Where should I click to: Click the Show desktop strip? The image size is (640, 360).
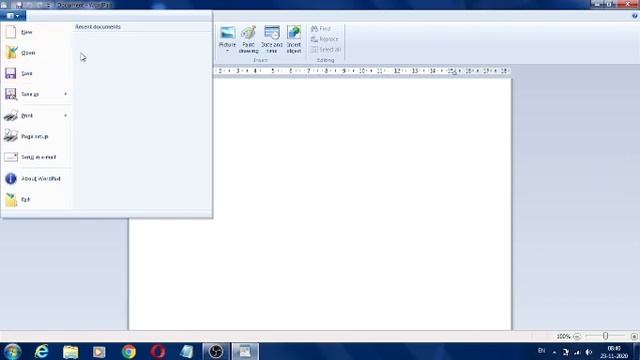click(637, 351)
